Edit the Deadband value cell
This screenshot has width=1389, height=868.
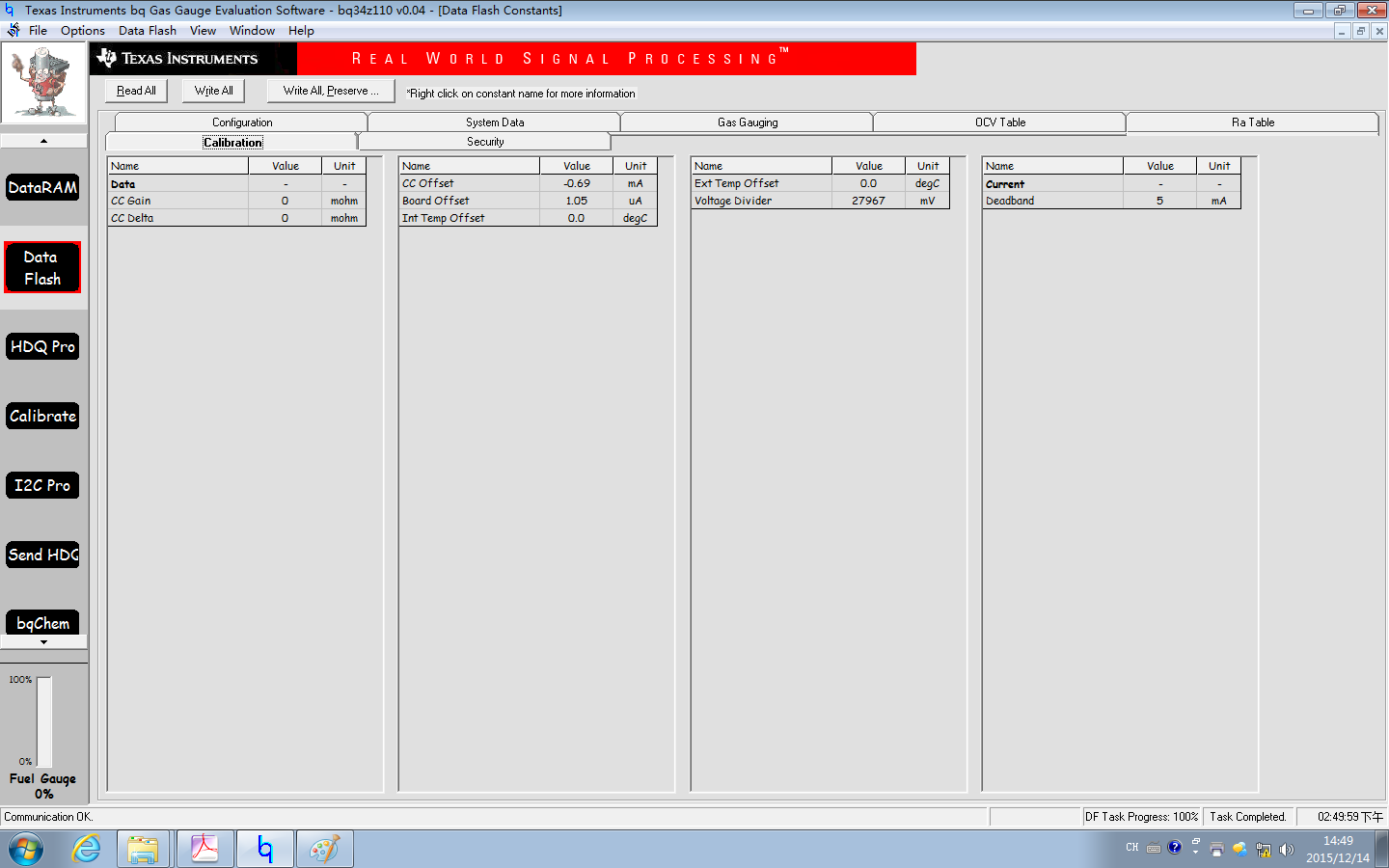point(1160,201)
